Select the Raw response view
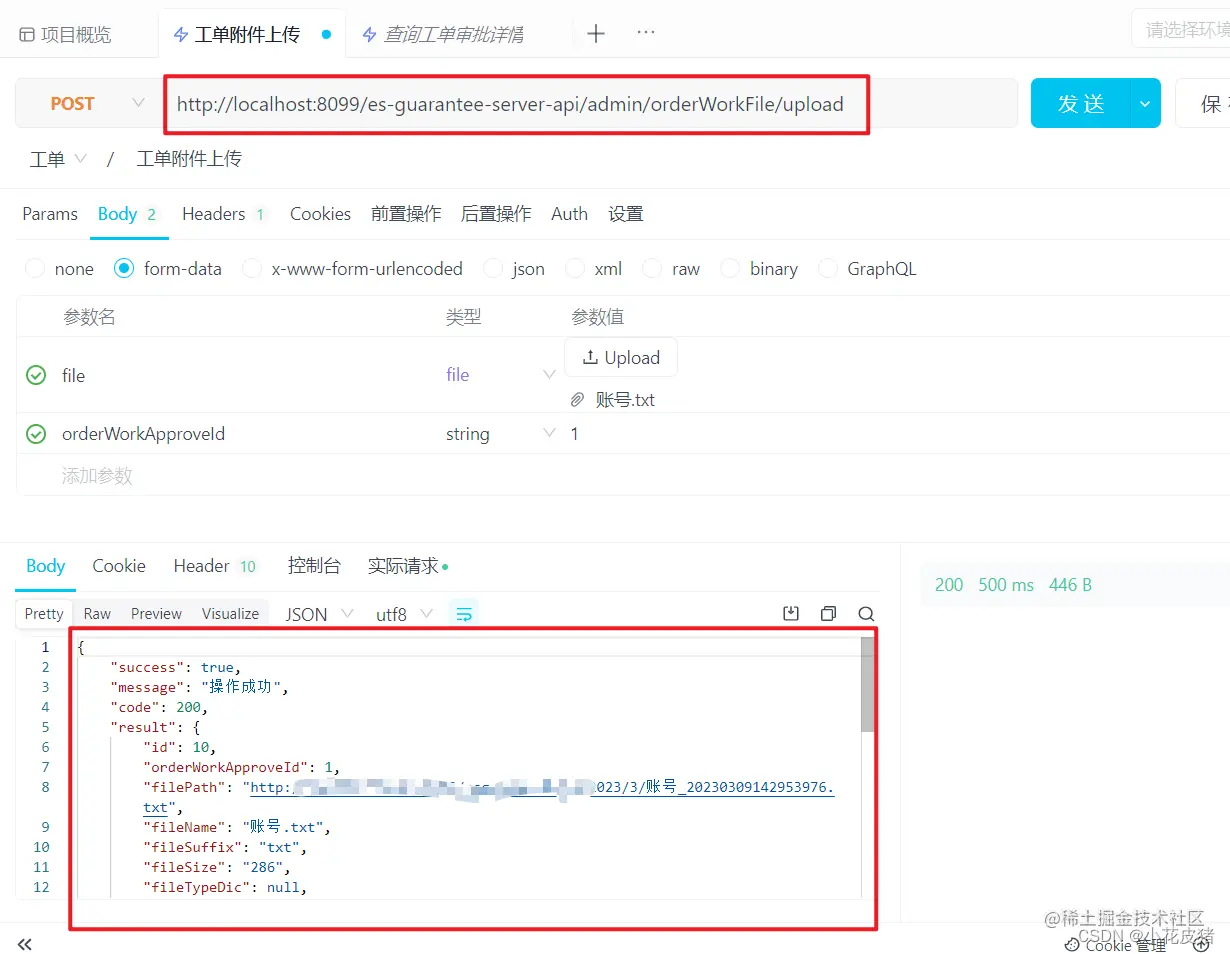The height and width of the screenshot is (954, 1230). click(x=97, y=614)
